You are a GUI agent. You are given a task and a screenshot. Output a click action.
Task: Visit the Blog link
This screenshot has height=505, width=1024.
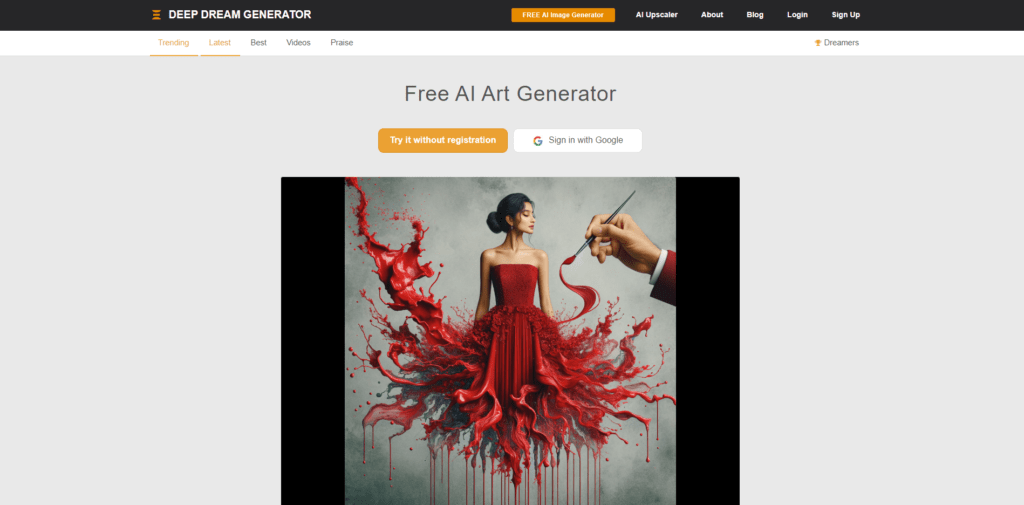click(755, 15)
